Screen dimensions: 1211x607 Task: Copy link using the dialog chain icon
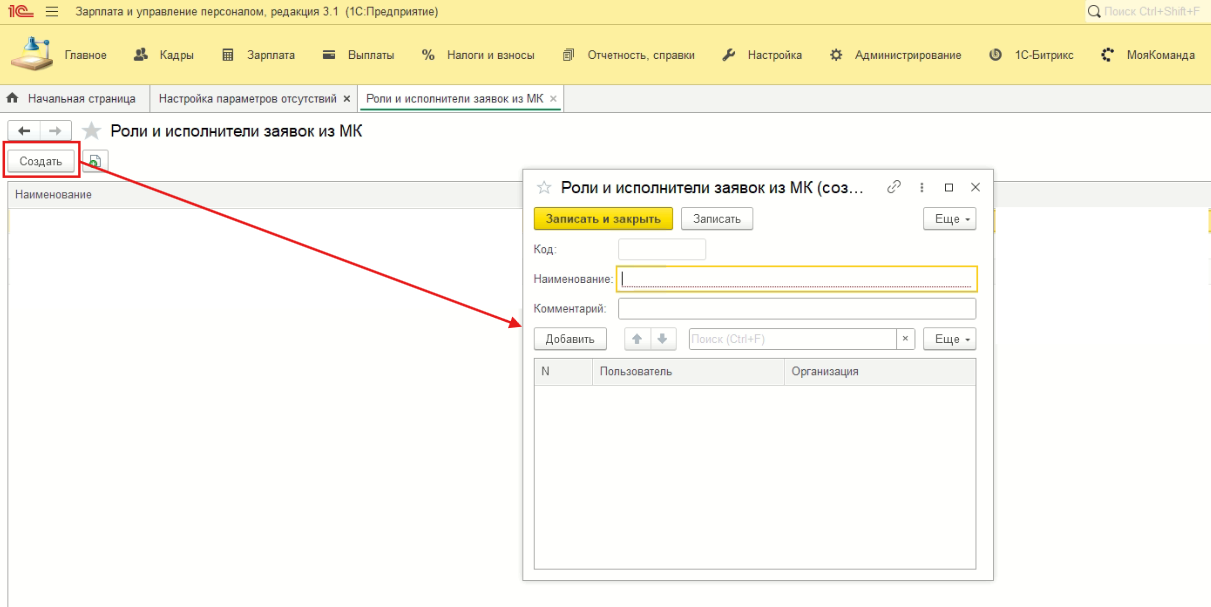pos(894,187)
